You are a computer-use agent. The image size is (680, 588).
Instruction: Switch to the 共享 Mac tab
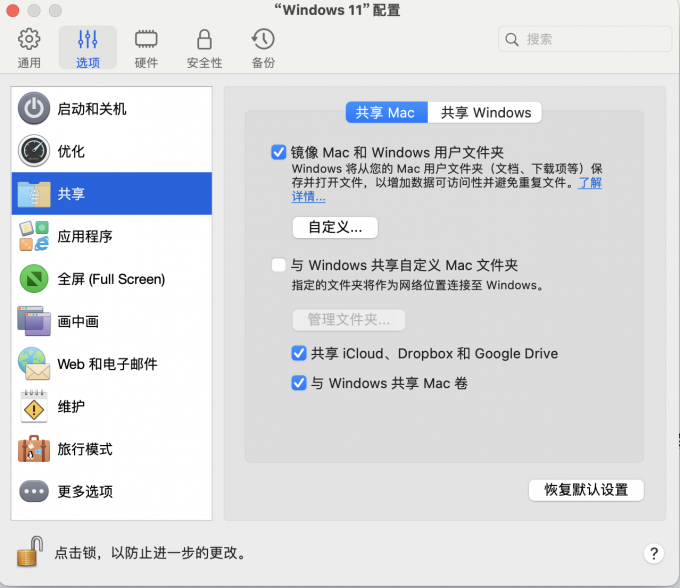(385, 113)
